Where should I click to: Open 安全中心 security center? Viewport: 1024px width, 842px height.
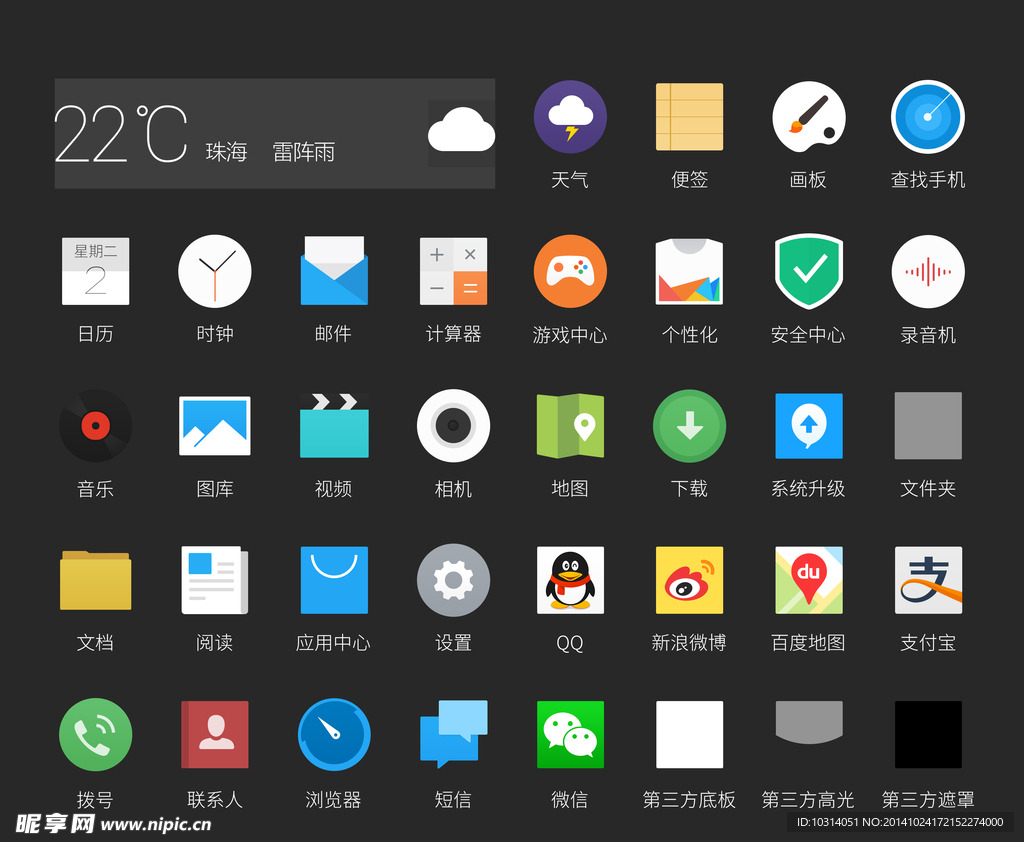(x=808, y=271)
